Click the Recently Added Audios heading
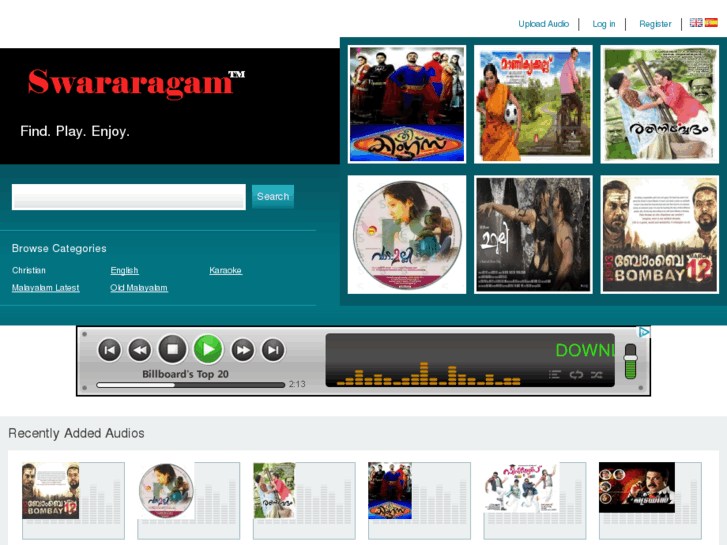This screenshot has width=727, height=545. coord(76,433)
